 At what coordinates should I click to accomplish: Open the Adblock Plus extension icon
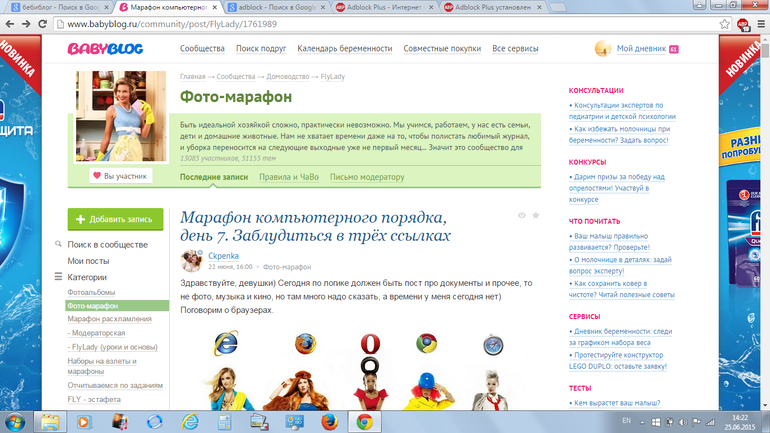[743, 24]
